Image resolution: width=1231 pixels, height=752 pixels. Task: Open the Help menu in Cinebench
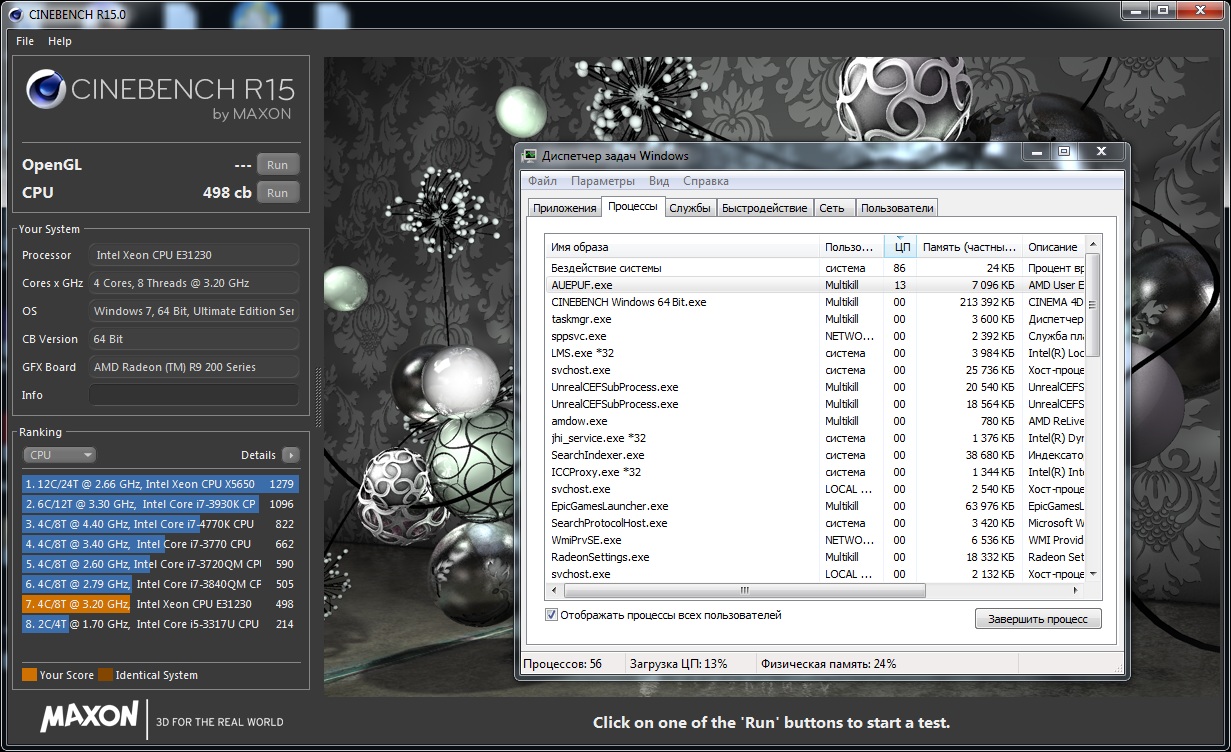pos(60,41)
